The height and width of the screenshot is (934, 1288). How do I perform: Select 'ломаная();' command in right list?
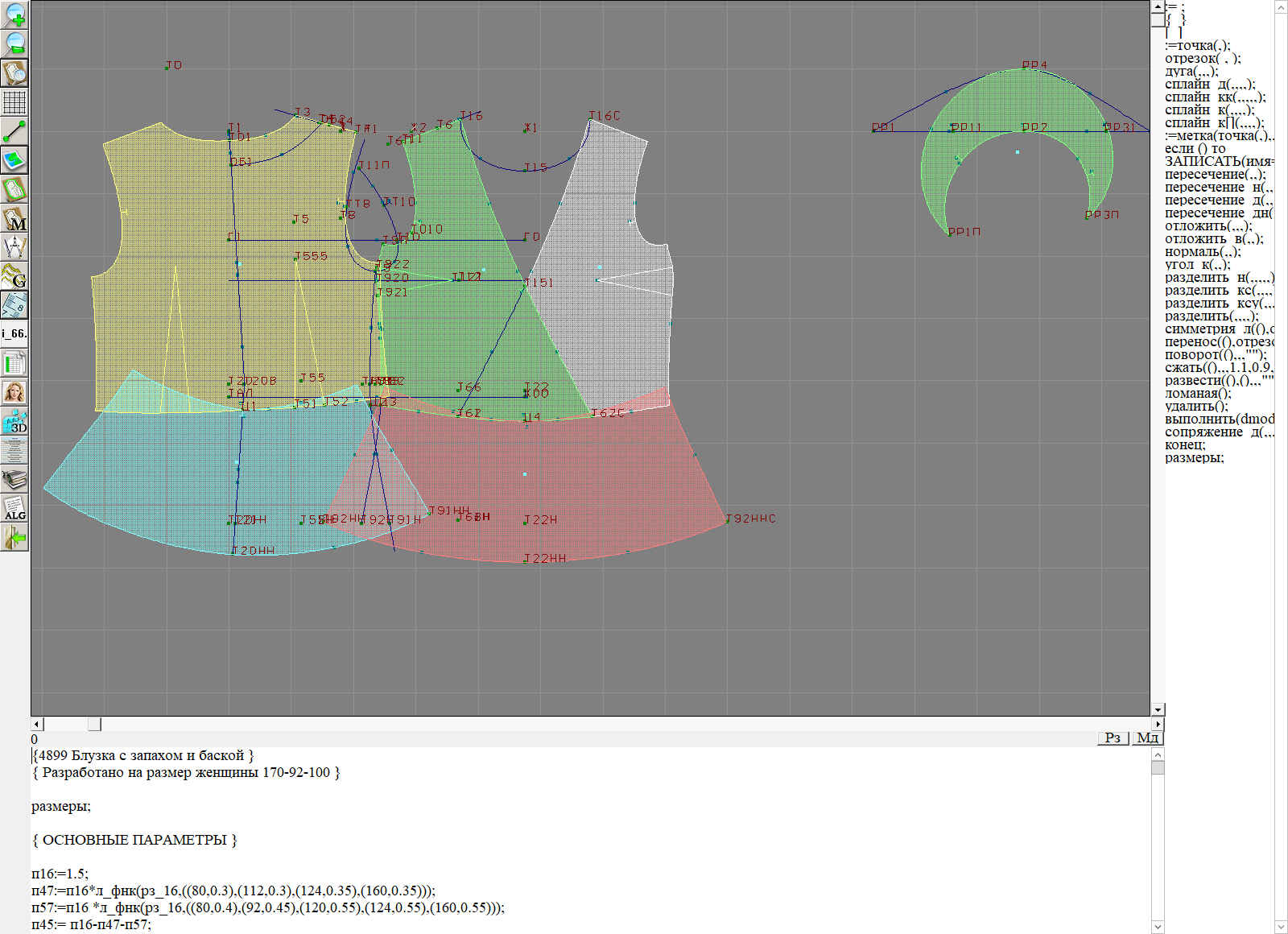click(x=1198, y=394)
